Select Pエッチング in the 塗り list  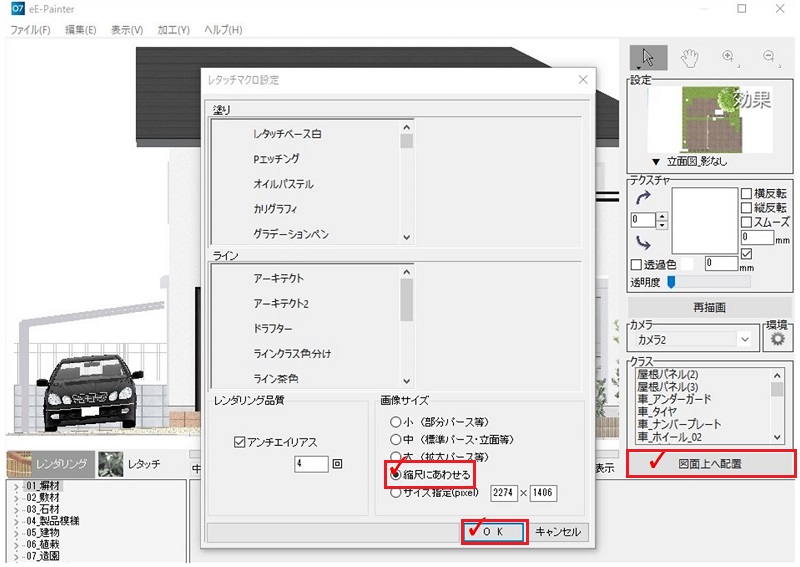click(x=276, y=159)
